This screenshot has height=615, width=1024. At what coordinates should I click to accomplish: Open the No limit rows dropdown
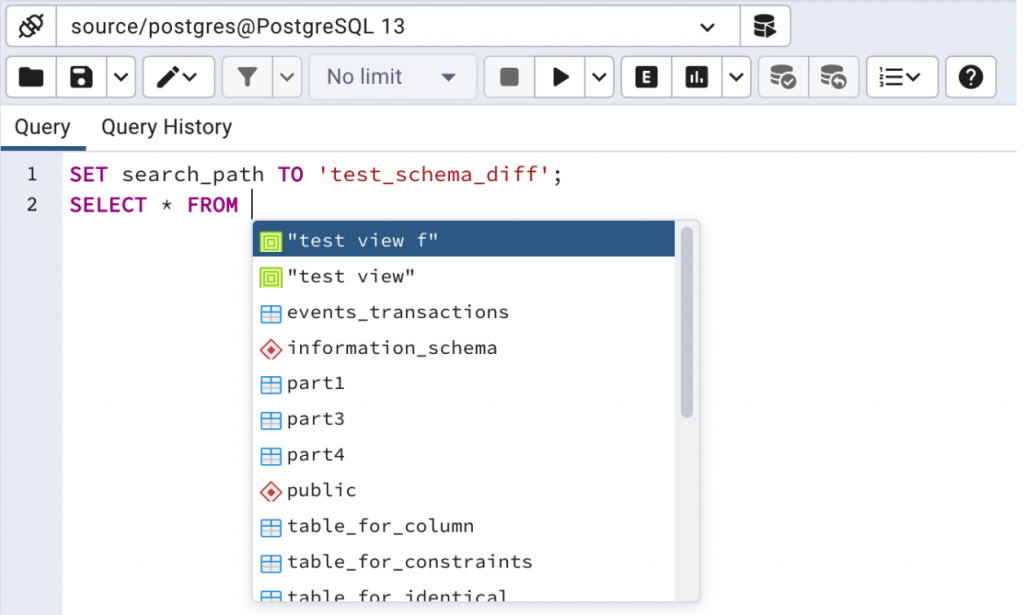point(392,77)
